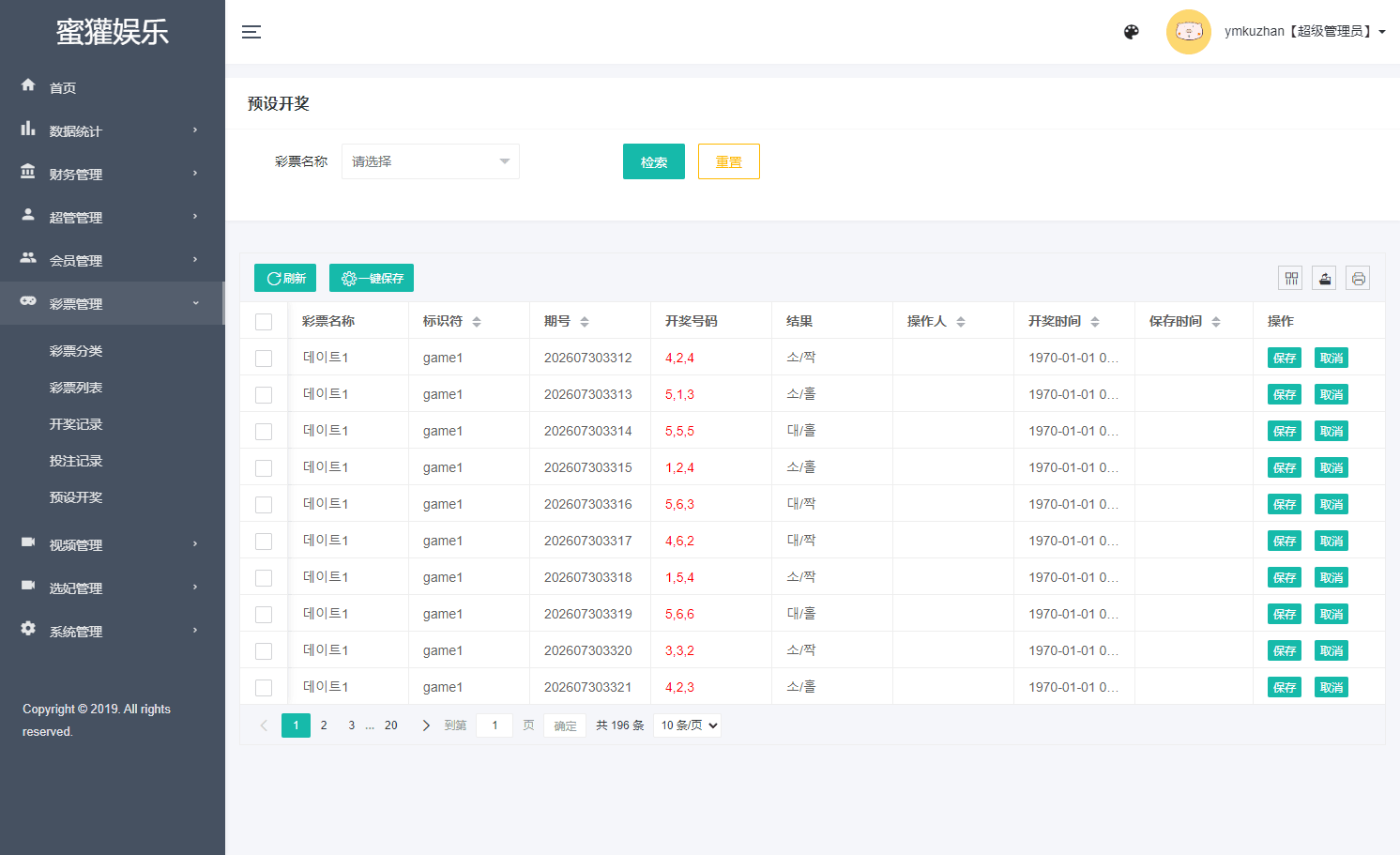Image resolution: width=1400 pixels, height=855 pixels.
Task: Click the camera icon for 选妃管理
Action: click(x=28, y=586)
